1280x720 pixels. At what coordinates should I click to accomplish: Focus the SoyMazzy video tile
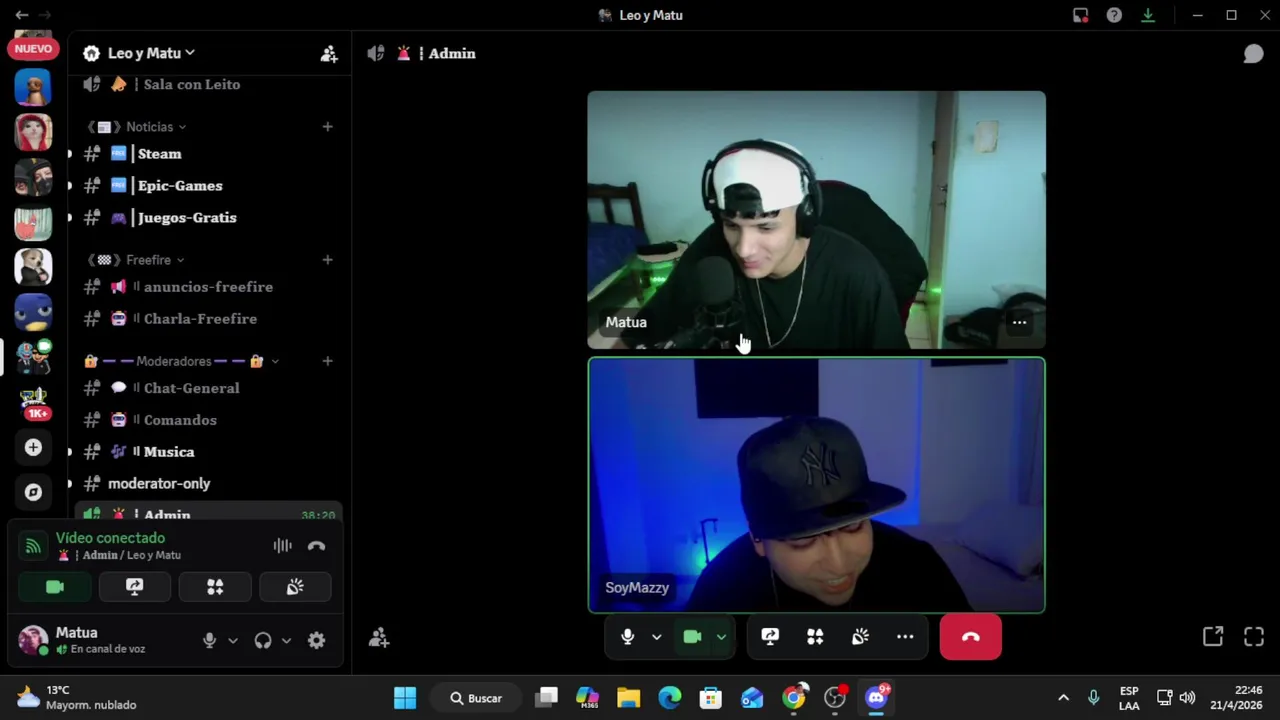(816, 485)
